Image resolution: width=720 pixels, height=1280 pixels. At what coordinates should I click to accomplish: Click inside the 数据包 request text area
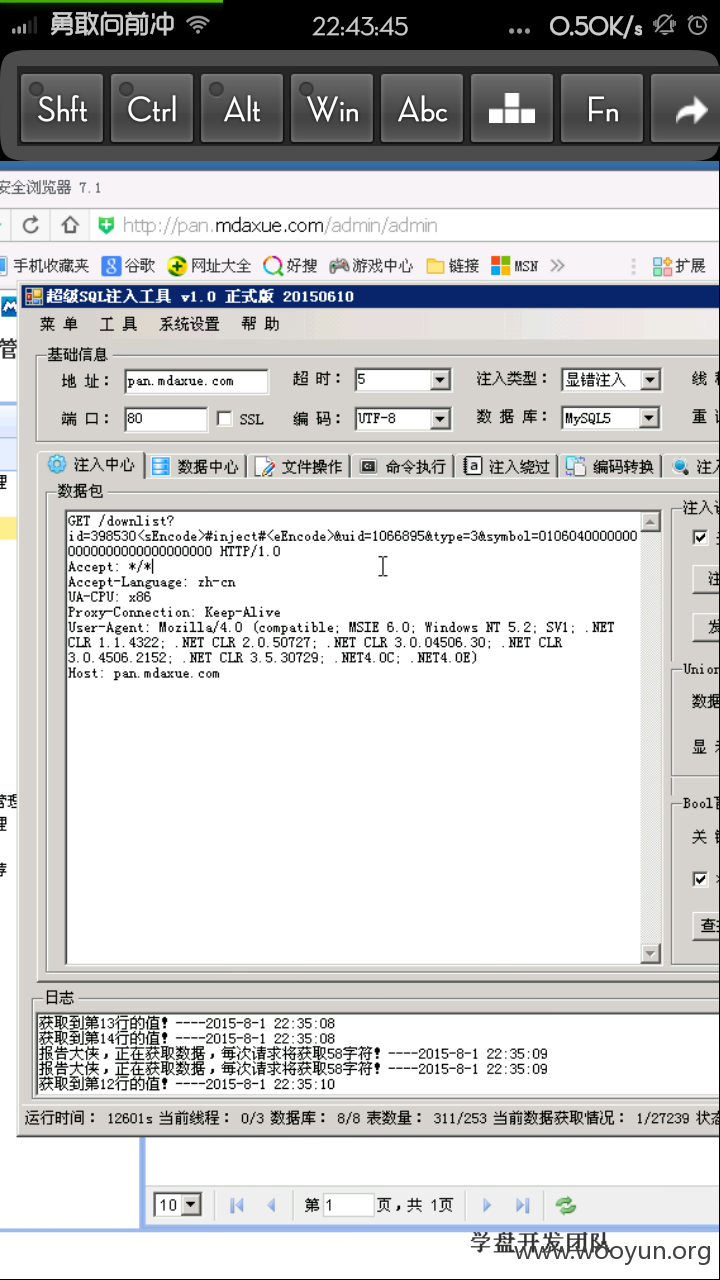[353, 737]
